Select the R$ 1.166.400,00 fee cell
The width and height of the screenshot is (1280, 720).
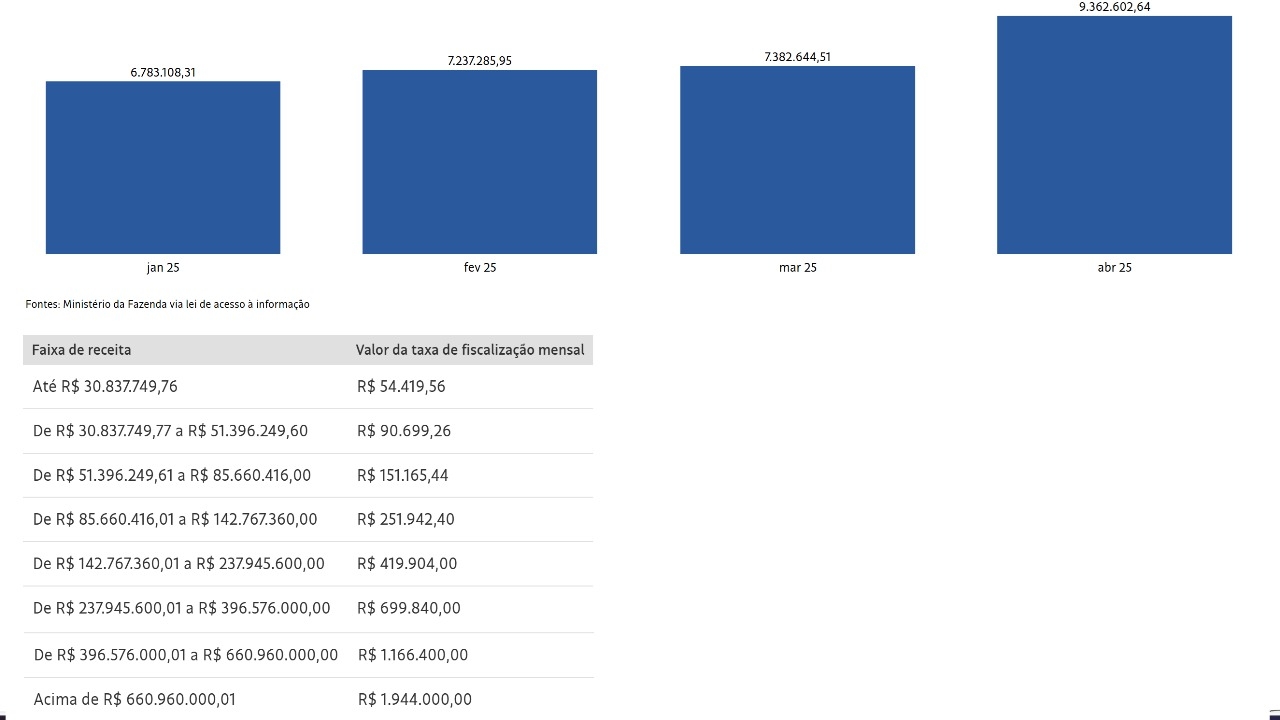point(413,655)
